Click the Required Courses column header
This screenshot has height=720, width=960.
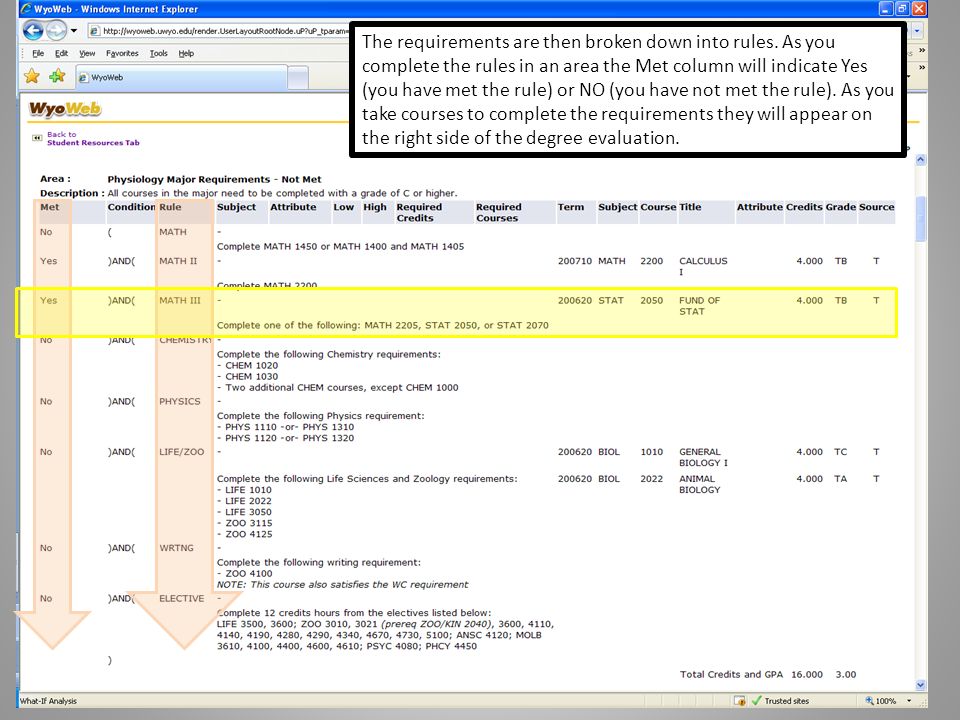point(498,212)
